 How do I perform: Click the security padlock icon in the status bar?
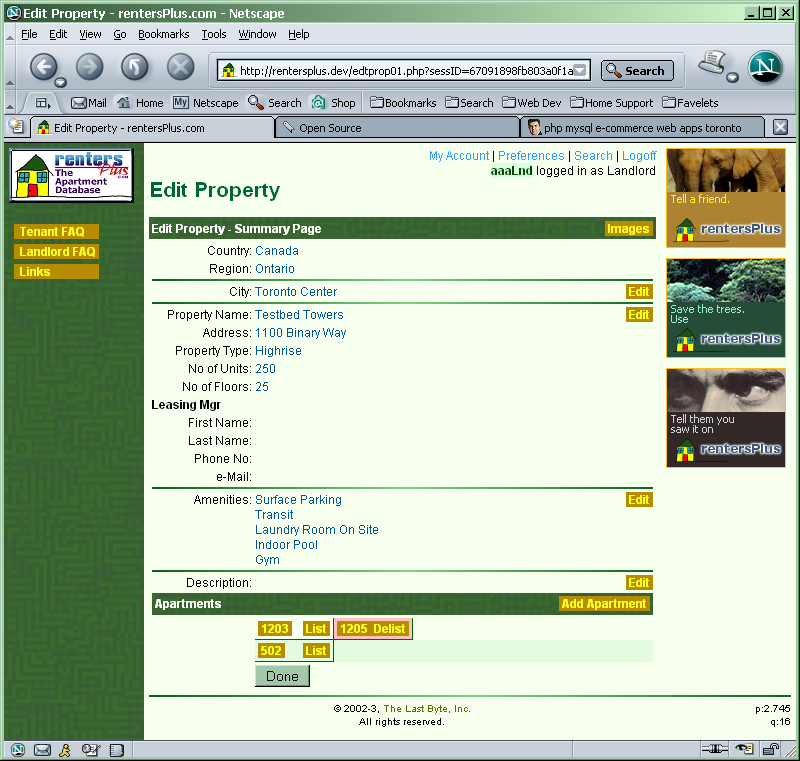tap(772, 749)
